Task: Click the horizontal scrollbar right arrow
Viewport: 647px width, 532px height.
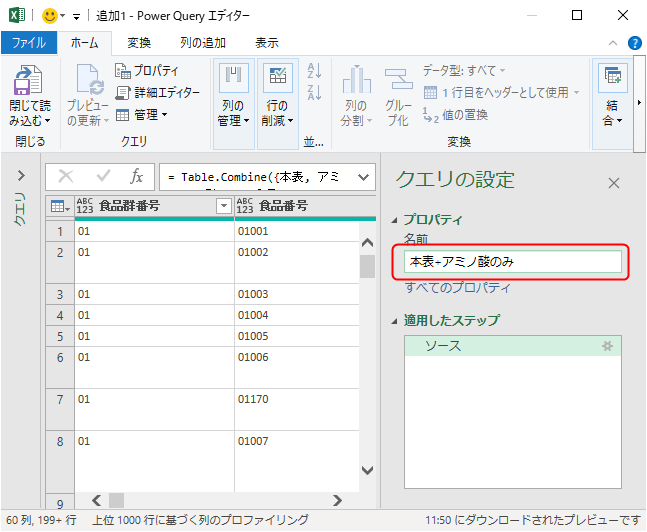Action: click(338, 501)
